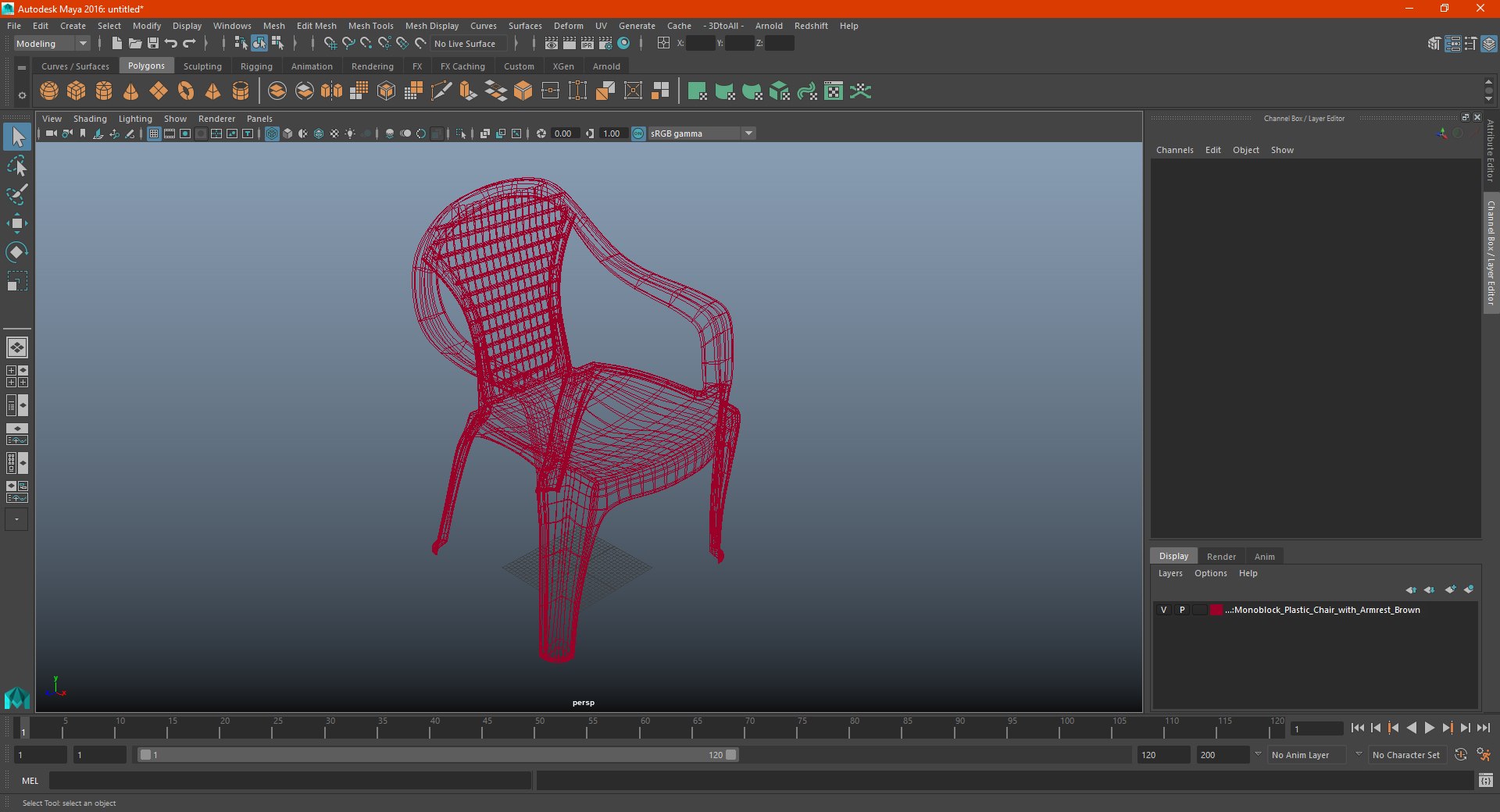Create a polygon pyramid from the shelf
Viewport: 1500px width, 812px height.
213,91
